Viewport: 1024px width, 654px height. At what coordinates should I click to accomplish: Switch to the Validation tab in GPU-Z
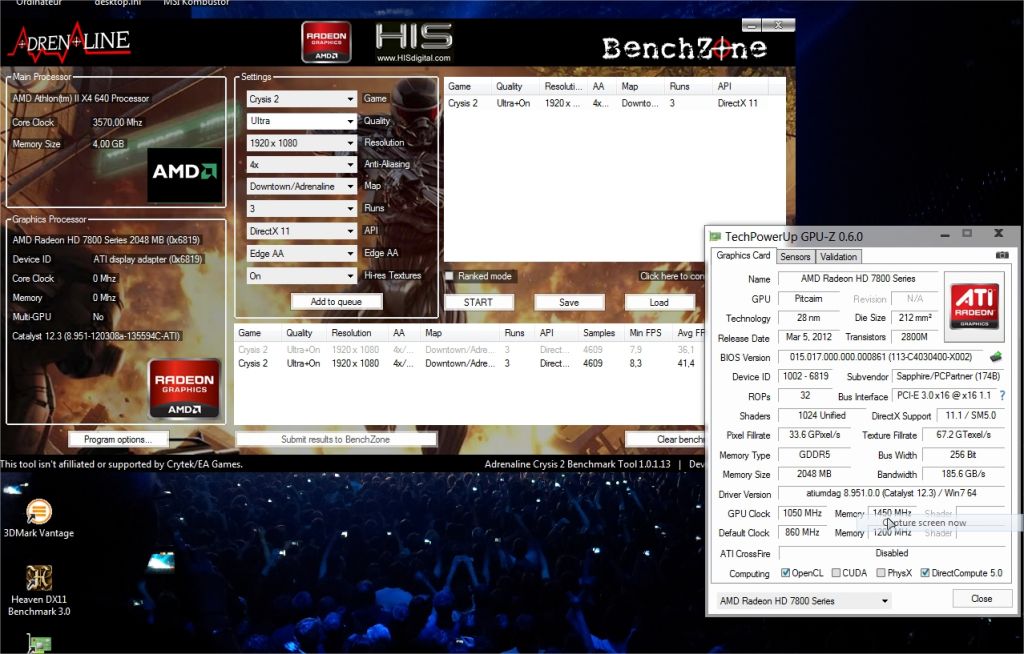point(838,257)
